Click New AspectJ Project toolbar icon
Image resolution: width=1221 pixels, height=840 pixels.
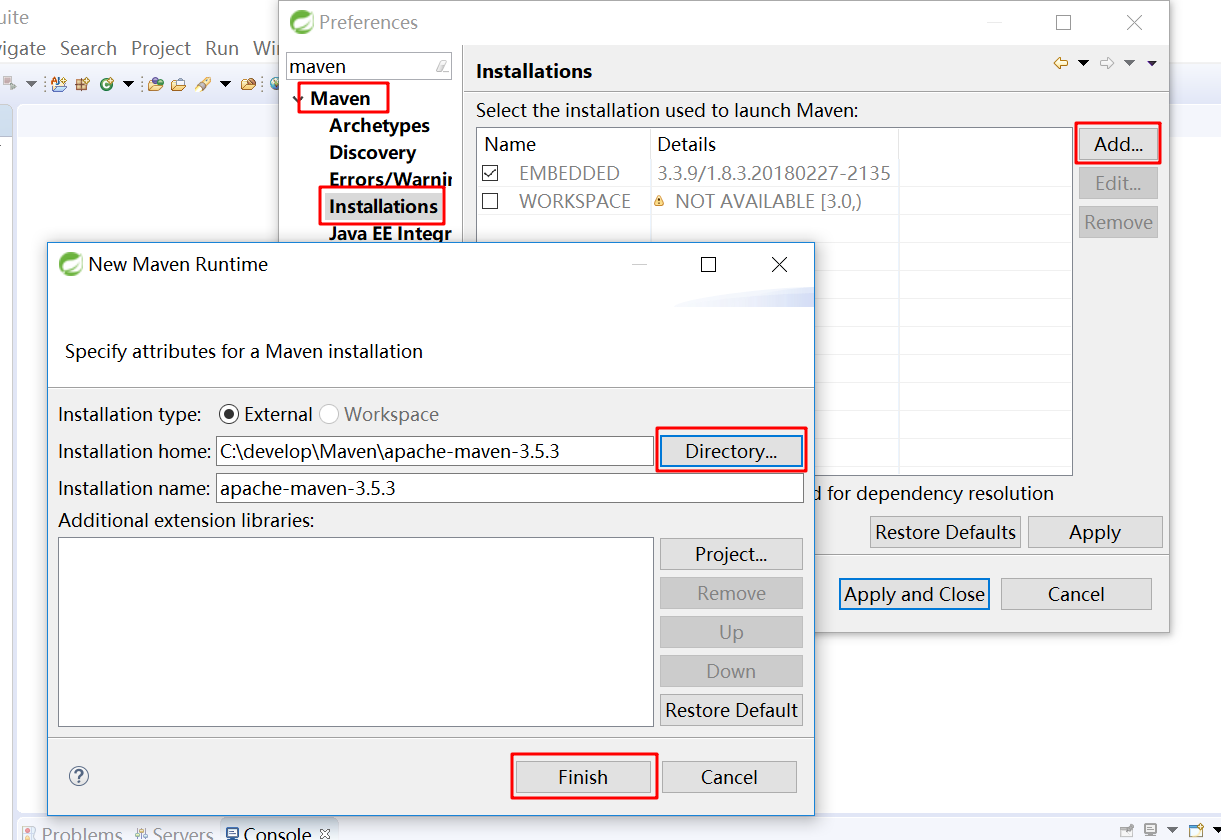coord(59,84)
